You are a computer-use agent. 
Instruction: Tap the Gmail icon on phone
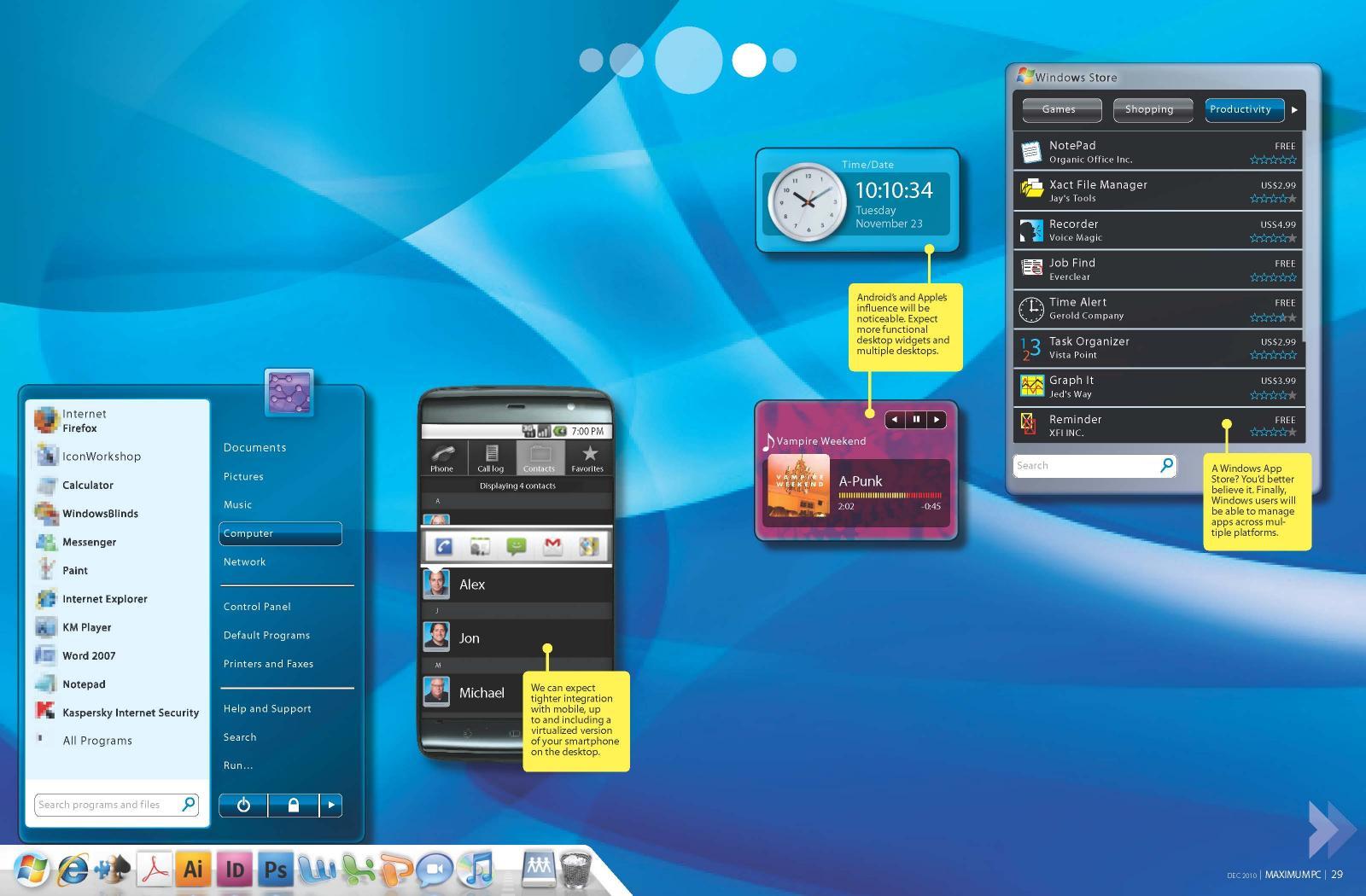pos(552,546)
